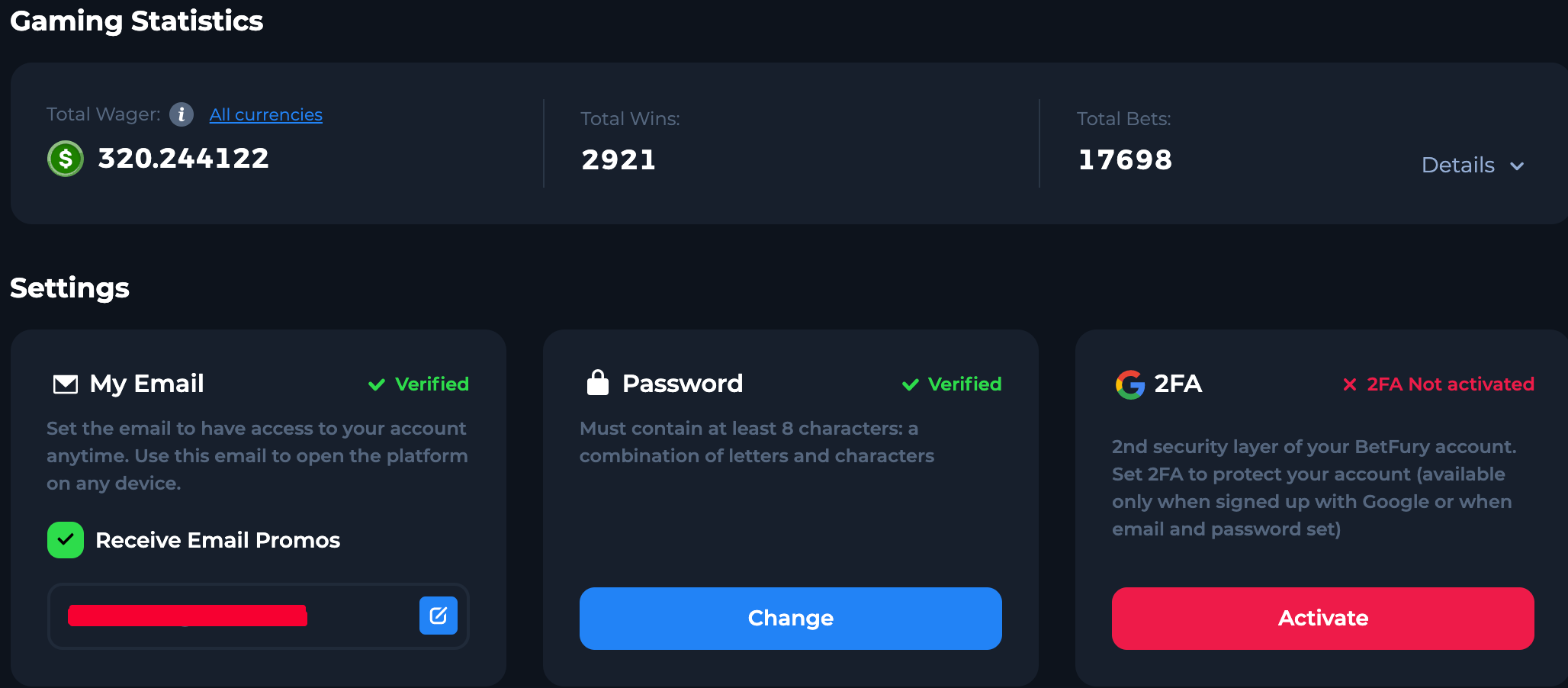Click the Verified checkmark in the Password card
This screenshot has height=688, width=1568.
[x=910, y=384]
